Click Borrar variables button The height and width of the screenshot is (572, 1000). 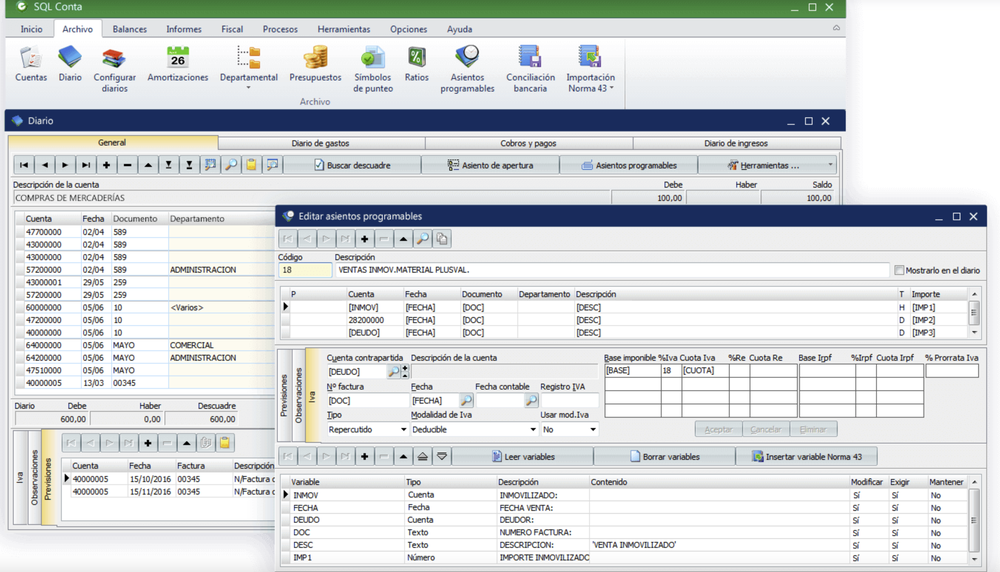pos(665,457)
